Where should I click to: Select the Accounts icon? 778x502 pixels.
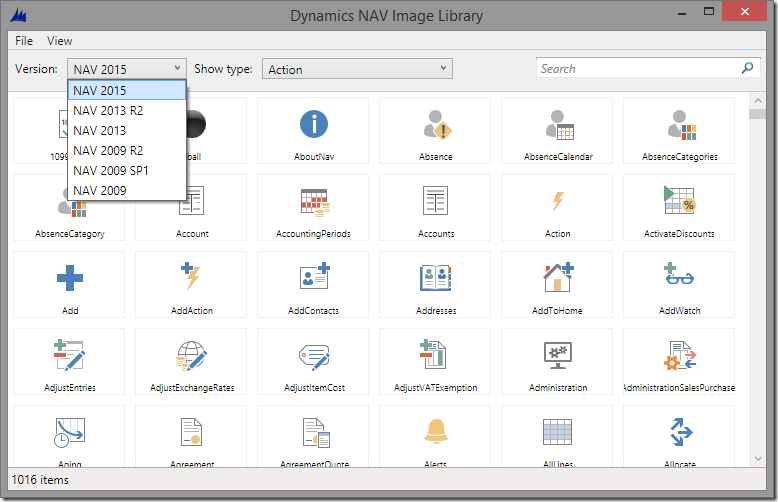coord(436,200)
